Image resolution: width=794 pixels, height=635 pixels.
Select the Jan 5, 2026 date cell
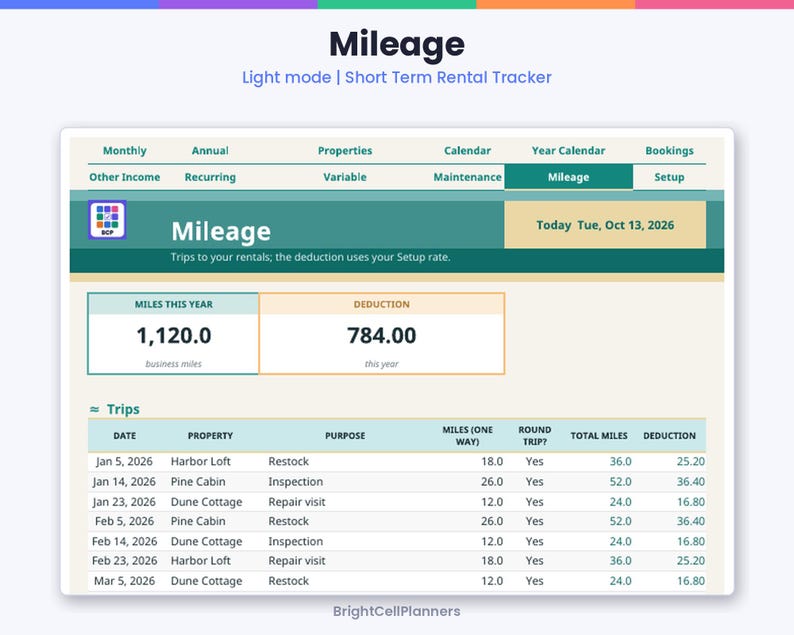coord(125,461)
